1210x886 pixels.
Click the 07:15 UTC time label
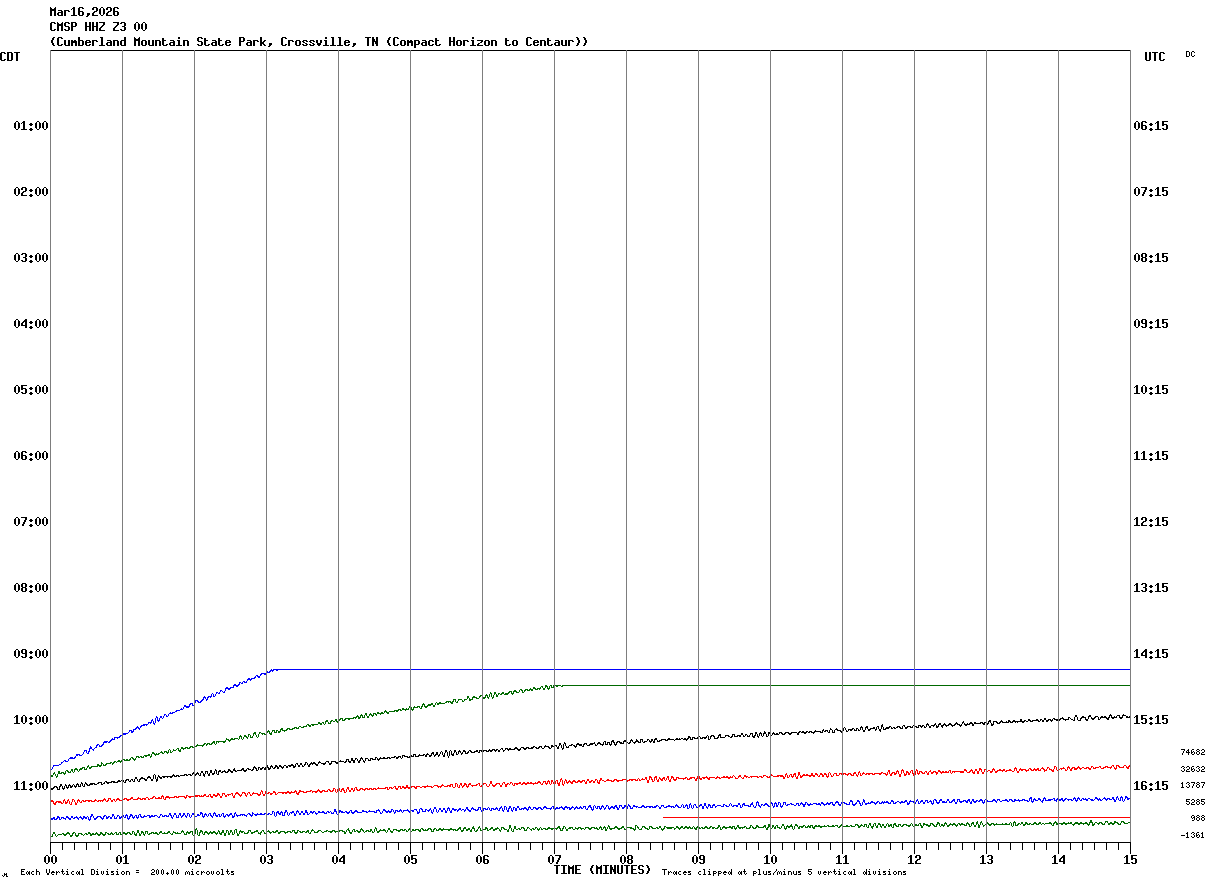click(1151, 192)
